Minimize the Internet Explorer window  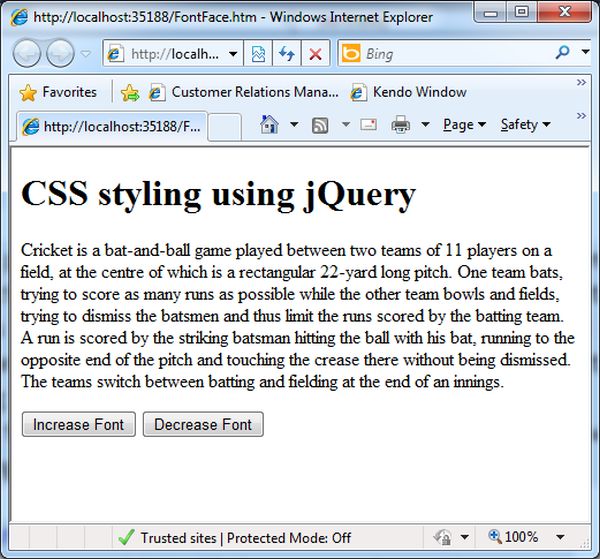490,12
